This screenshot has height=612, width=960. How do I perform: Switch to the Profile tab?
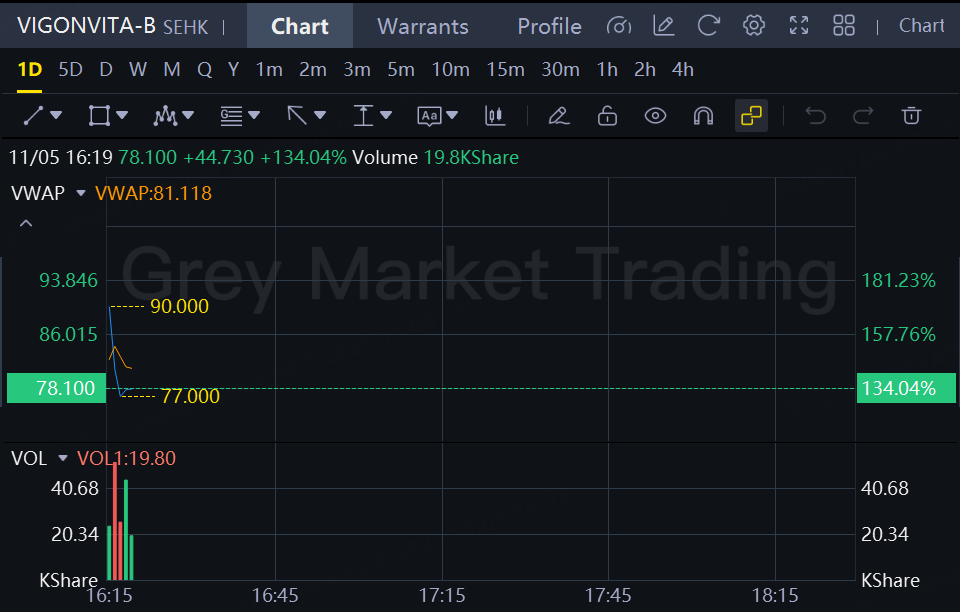click(549, 26)
